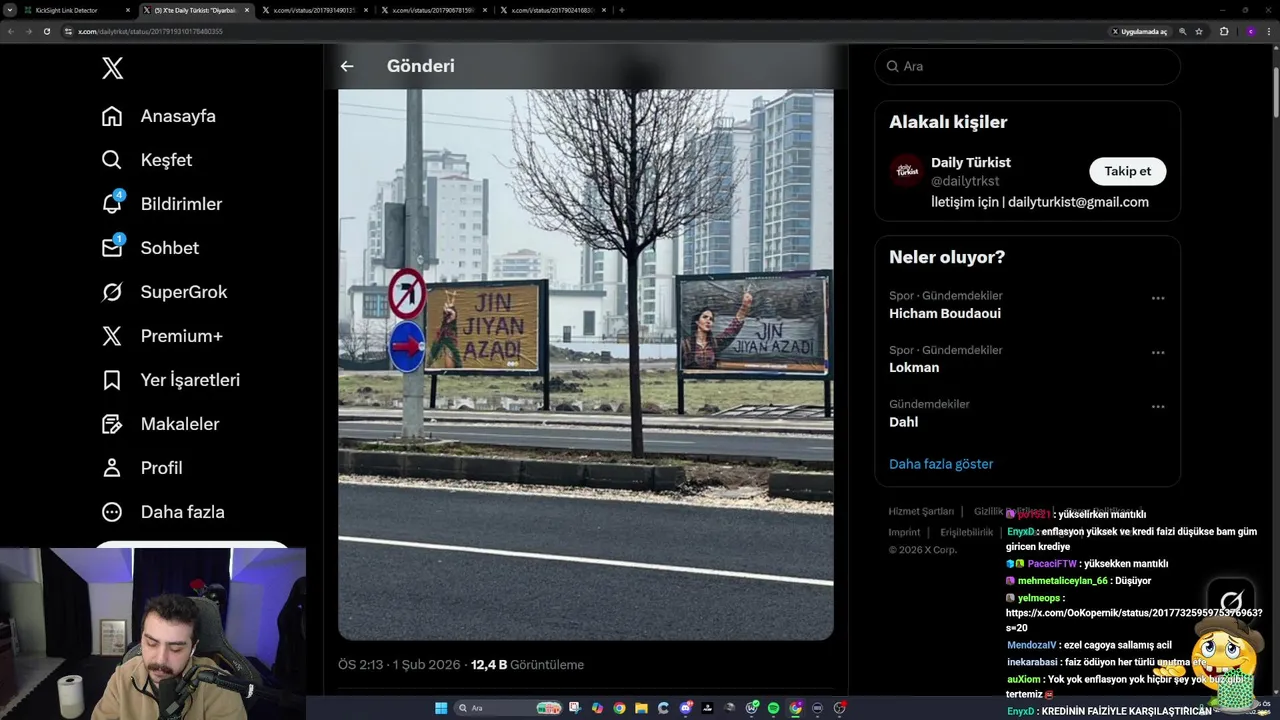1280x720 pixels.
Task: Click the Makaleler document icon
Action: [x=112, y=424]
